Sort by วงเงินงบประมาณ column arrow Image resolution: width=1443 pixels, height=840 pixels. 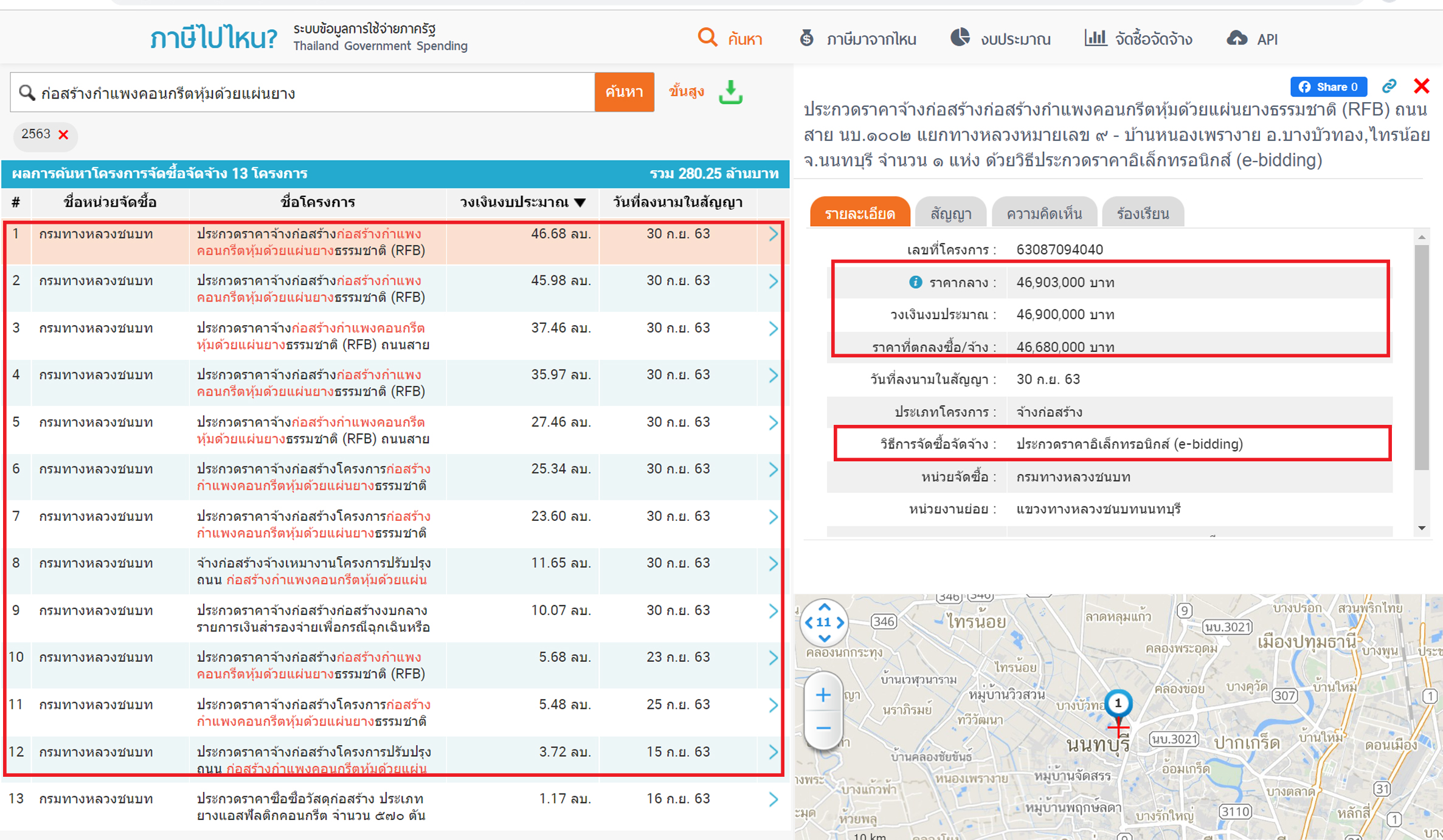[x=580, y=202]
